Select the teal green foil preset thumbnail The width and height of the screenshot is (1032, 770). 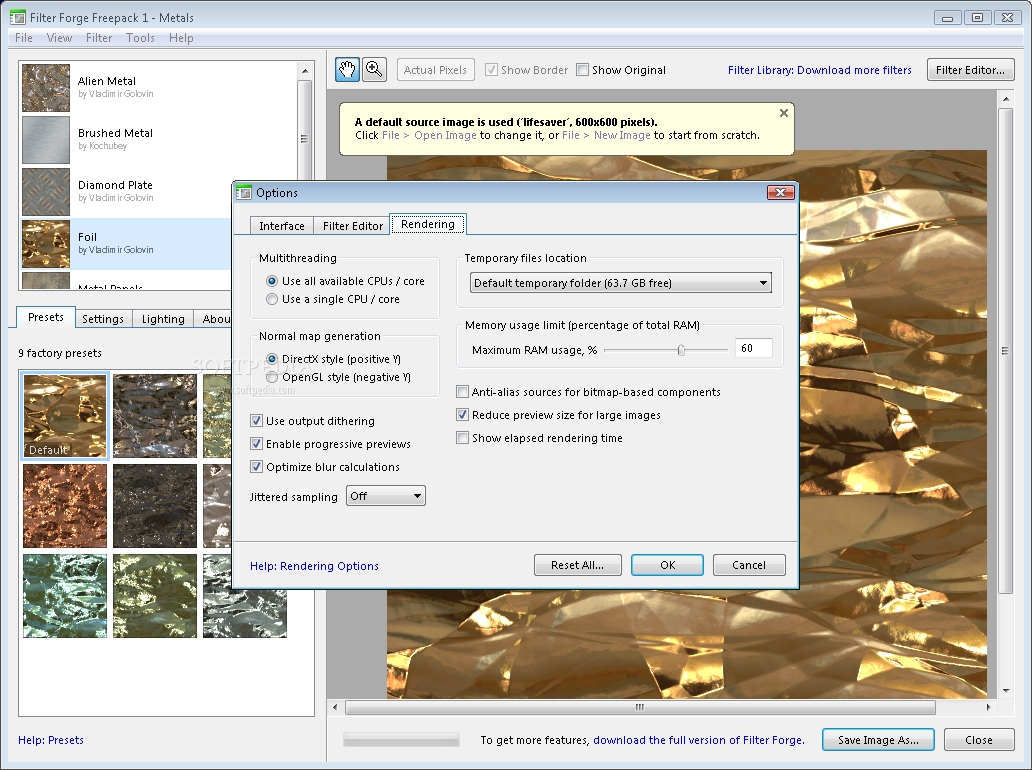coord(64,596)
